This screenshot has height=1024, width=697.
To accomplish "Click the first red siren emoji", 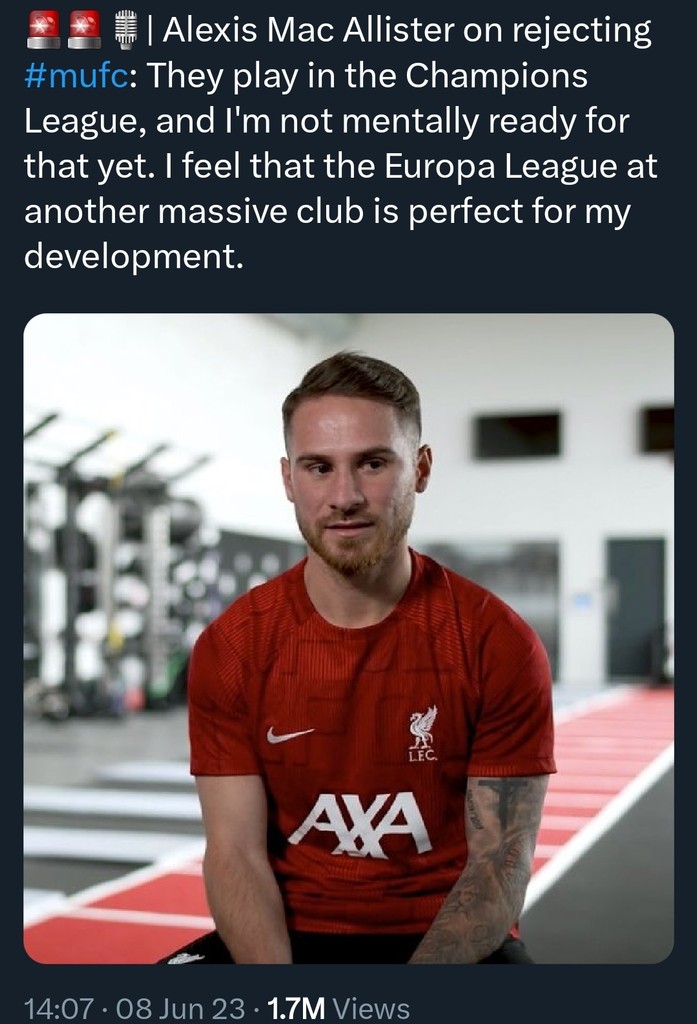I will (x=42, y=31).
